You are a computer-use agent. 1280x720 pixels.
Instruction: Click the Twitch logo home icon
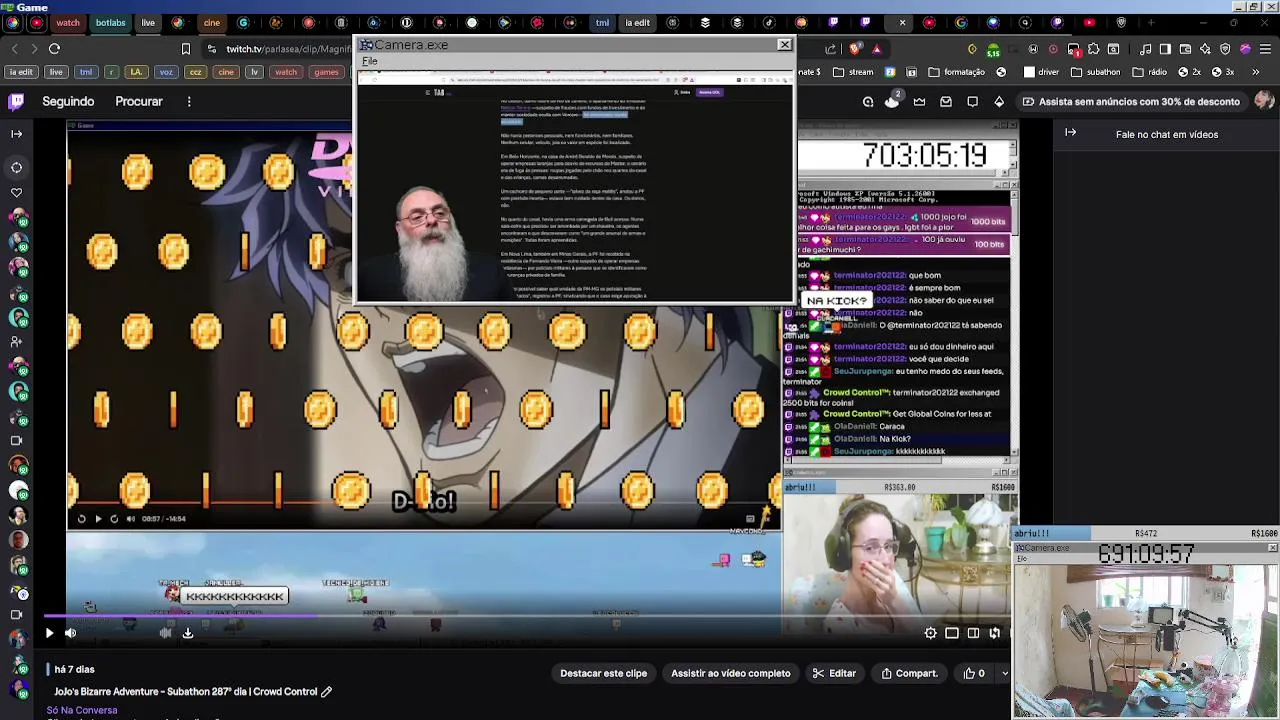(x=16, y=101)
